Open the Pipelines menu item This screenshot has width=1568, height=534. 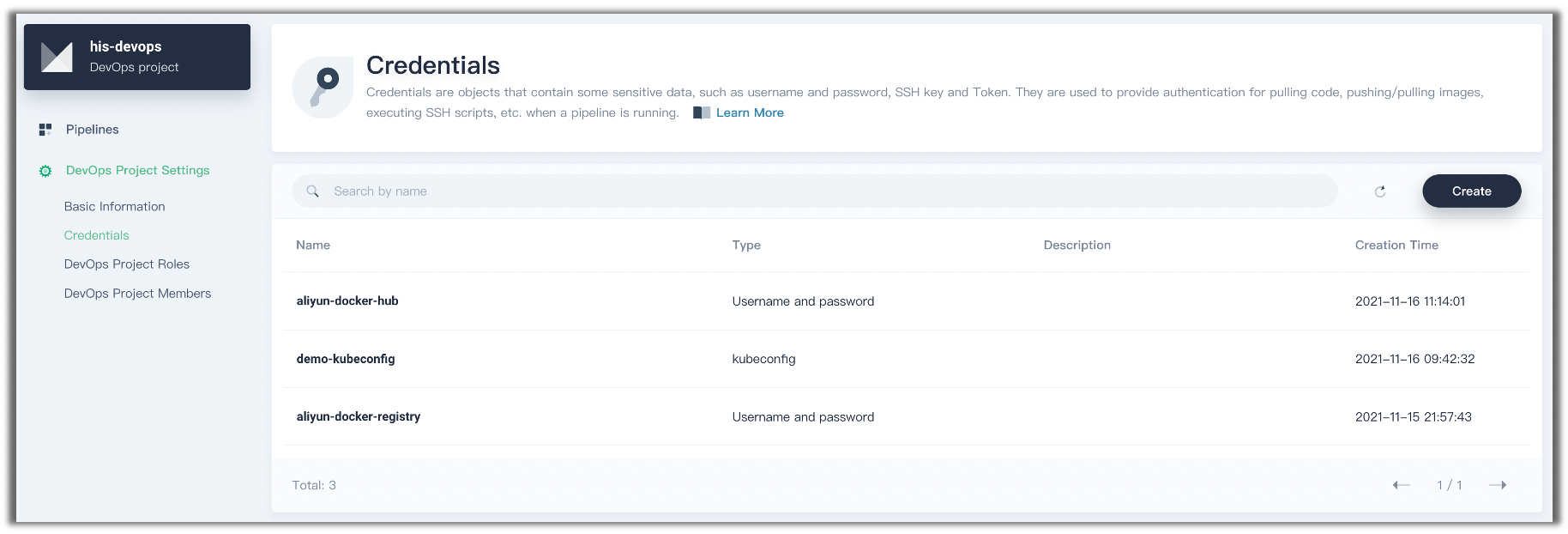[93, 130]
